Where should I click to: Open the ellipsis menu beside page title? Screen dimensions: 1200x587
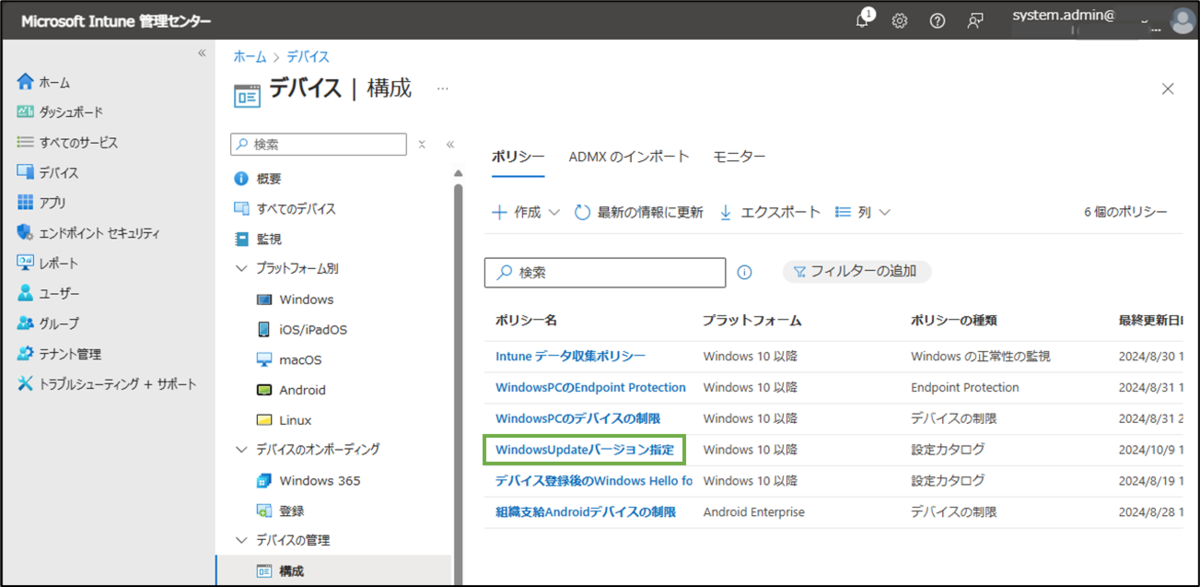(x=443, y=88)
